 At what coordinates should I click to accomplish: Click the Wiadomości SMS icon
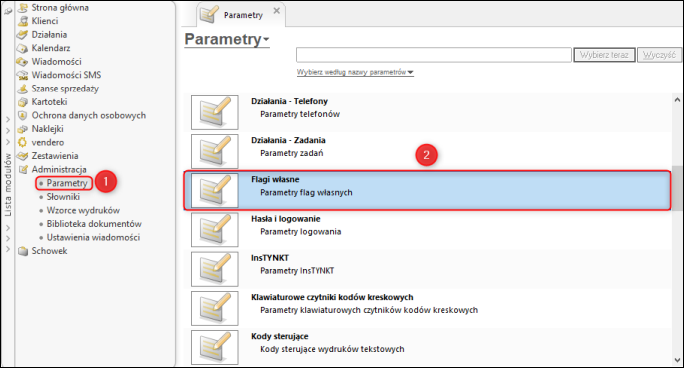click(23, 75)
